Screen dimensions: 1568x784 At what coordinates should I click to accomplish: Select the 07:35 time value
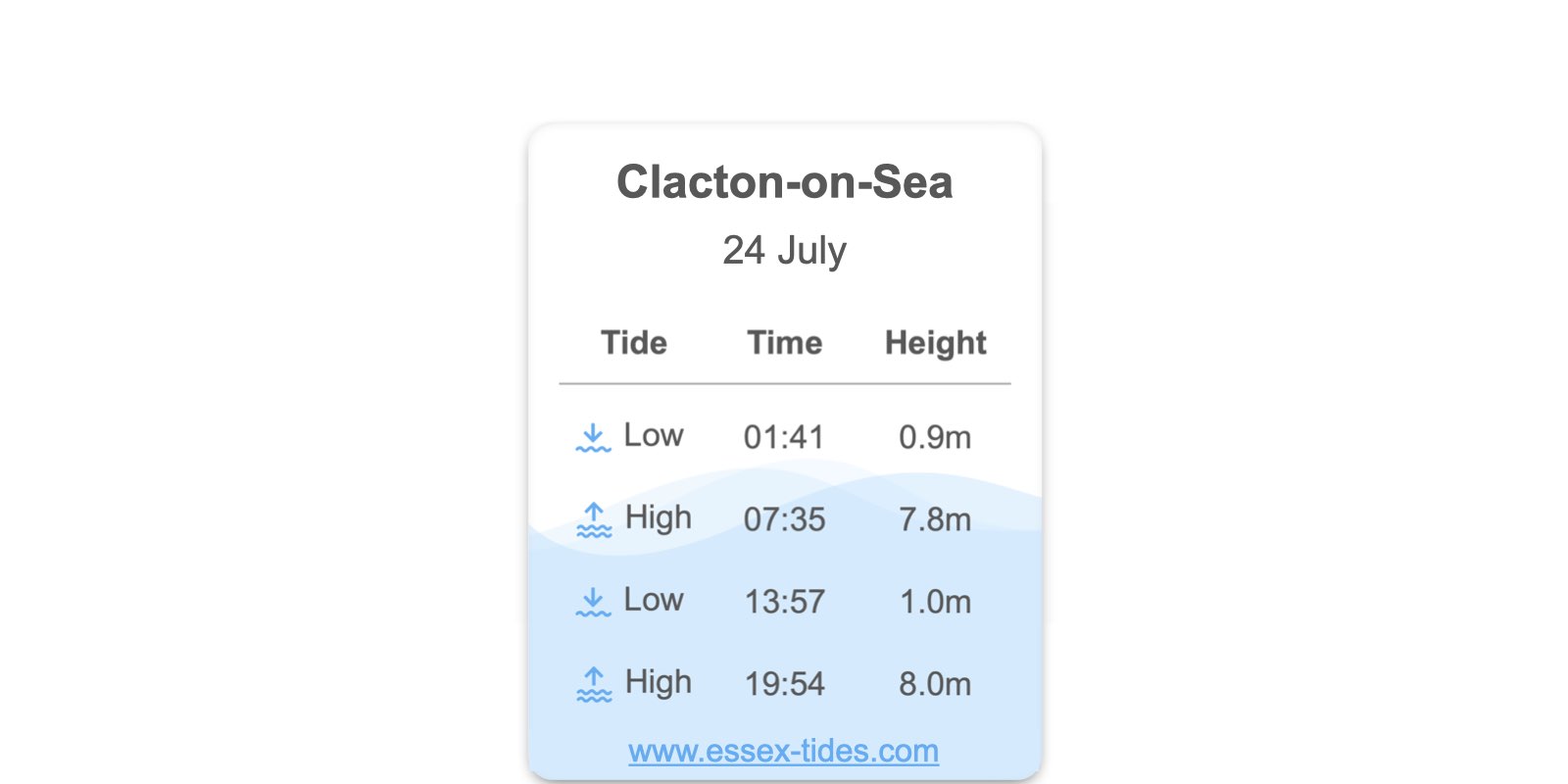pyautogui.click(x=784, y=519)
